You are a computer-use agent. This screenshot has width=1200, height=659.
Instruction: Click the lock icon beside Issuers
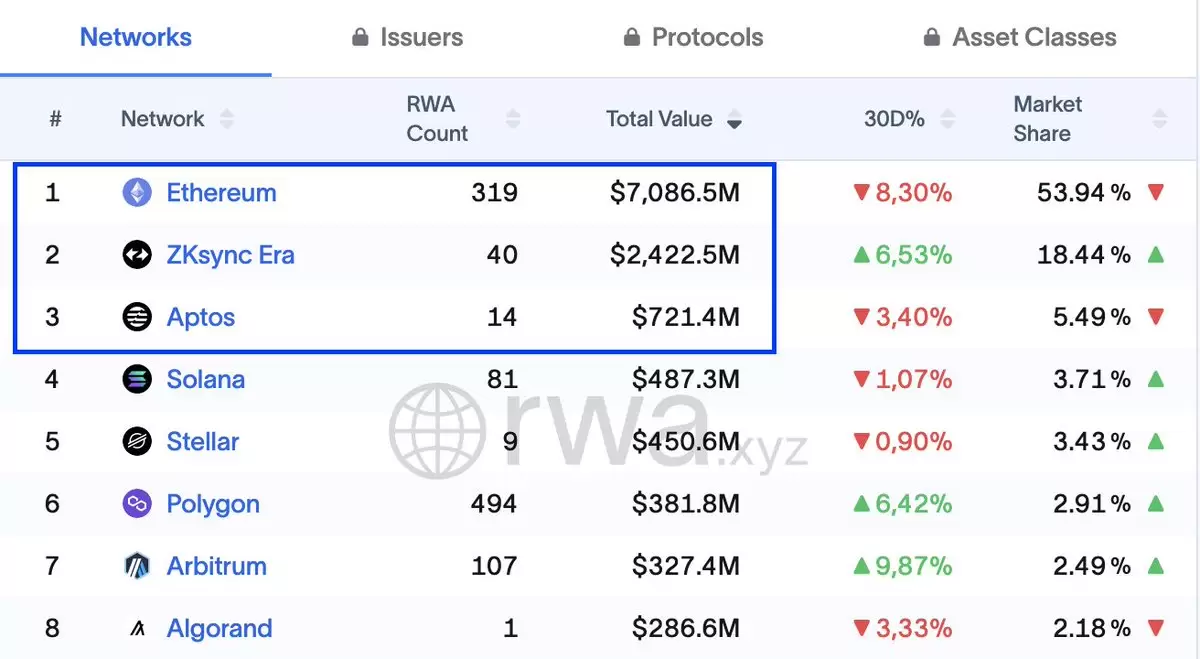[x=360, y=38]
